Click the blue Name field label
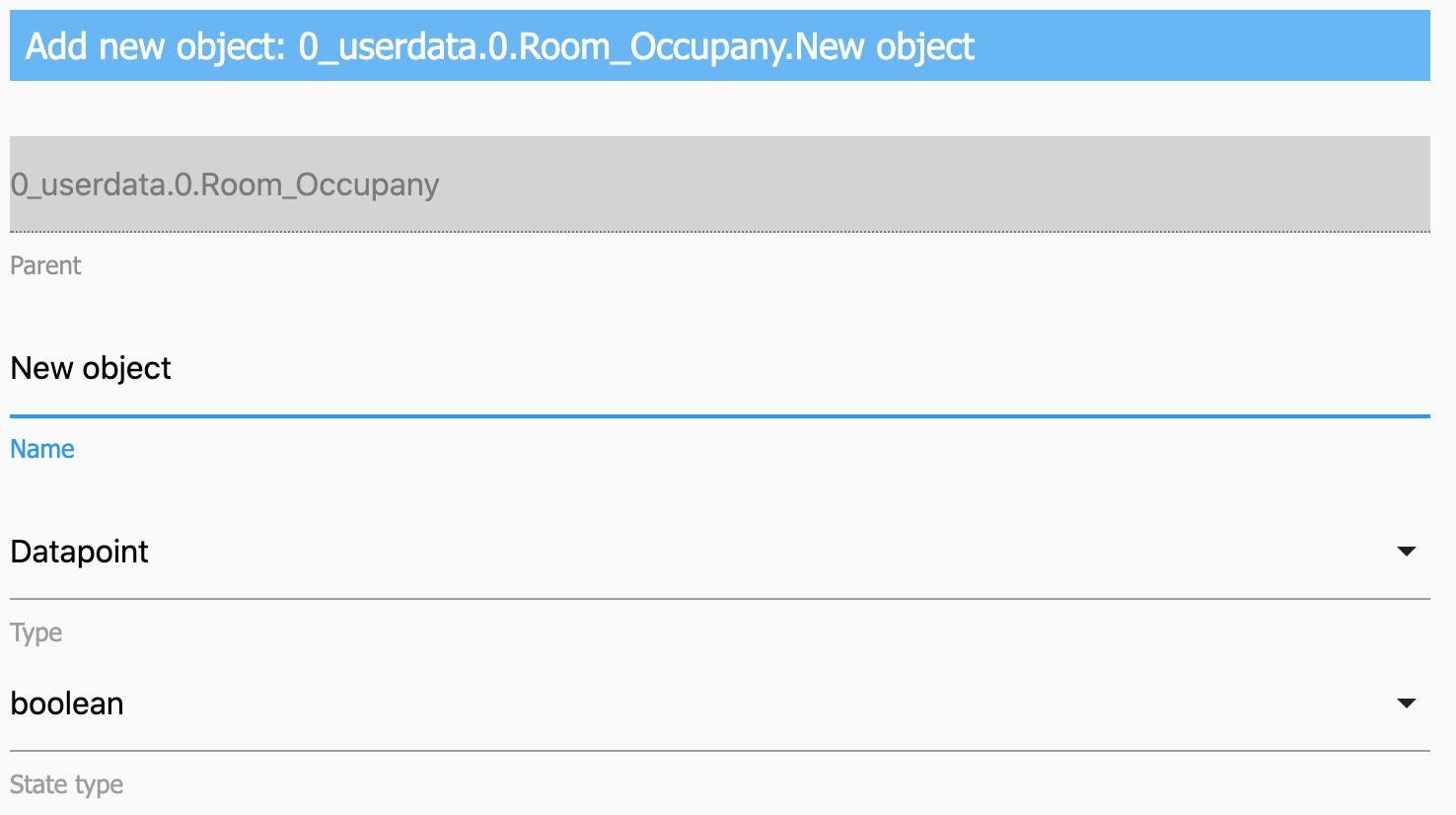The width and height of the screenshot is (1456, 815). click(42, 449)
